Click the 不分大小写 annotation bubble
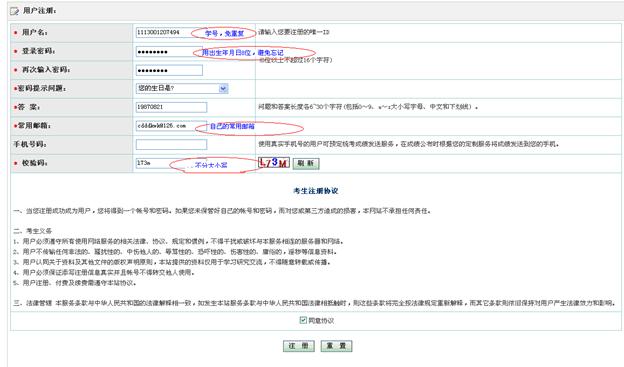624x367 pixels. pyautogui.click(x=215, y=165)
